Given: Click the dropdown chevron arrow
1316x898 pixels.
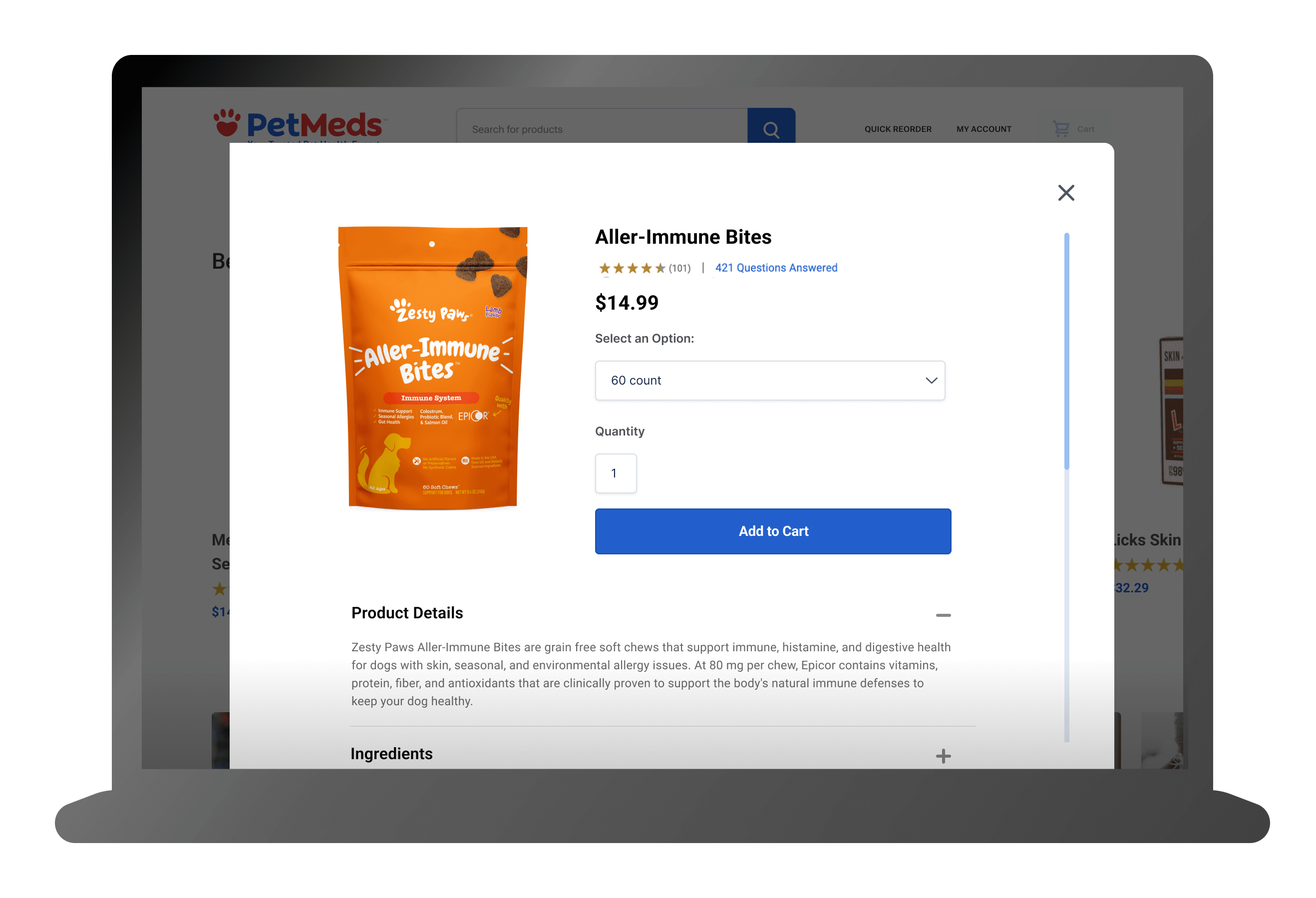Looking at the screenshot, I should (931, 380).
